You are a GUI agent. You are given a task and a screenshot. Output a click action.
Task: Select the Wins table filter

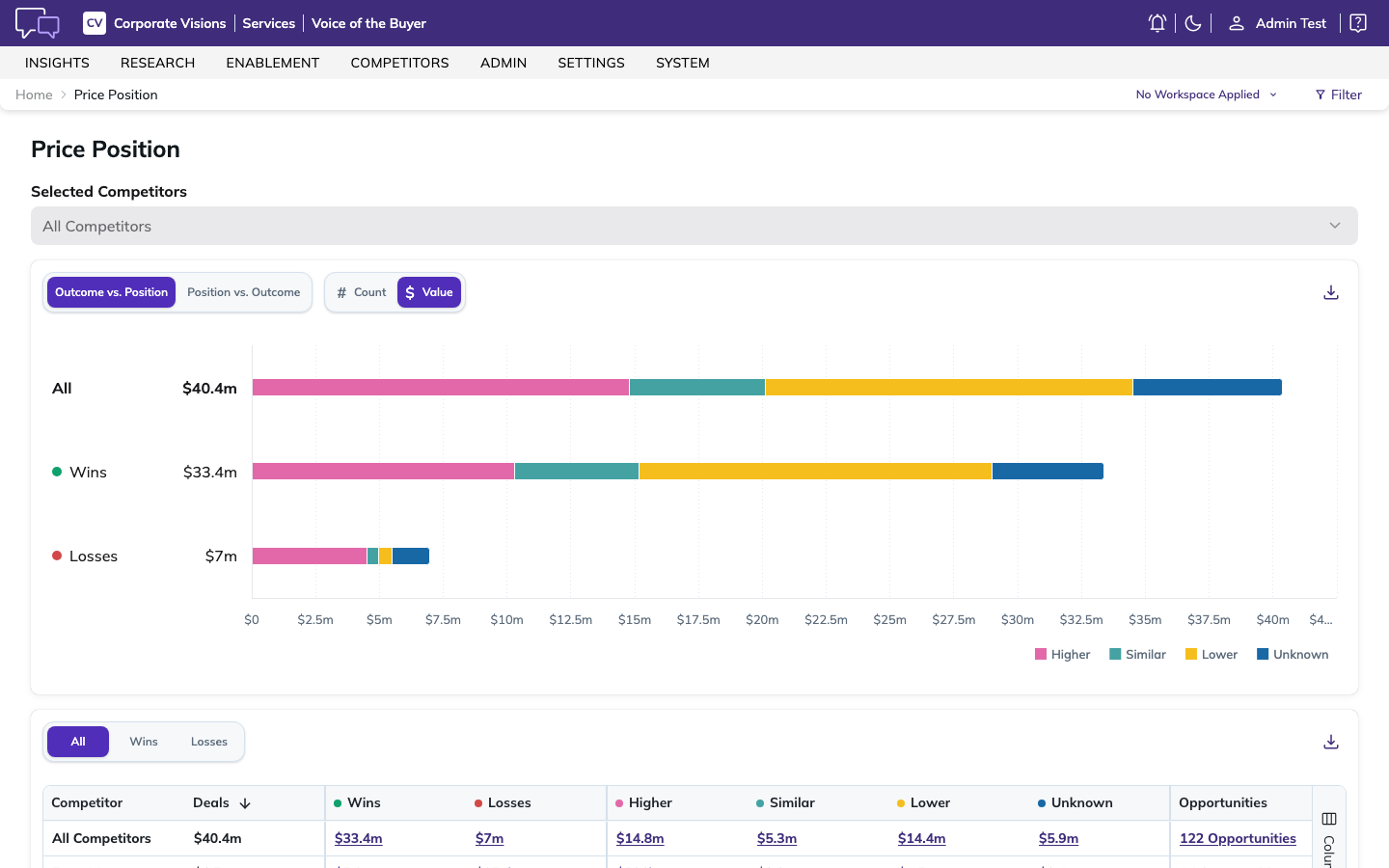144,742
